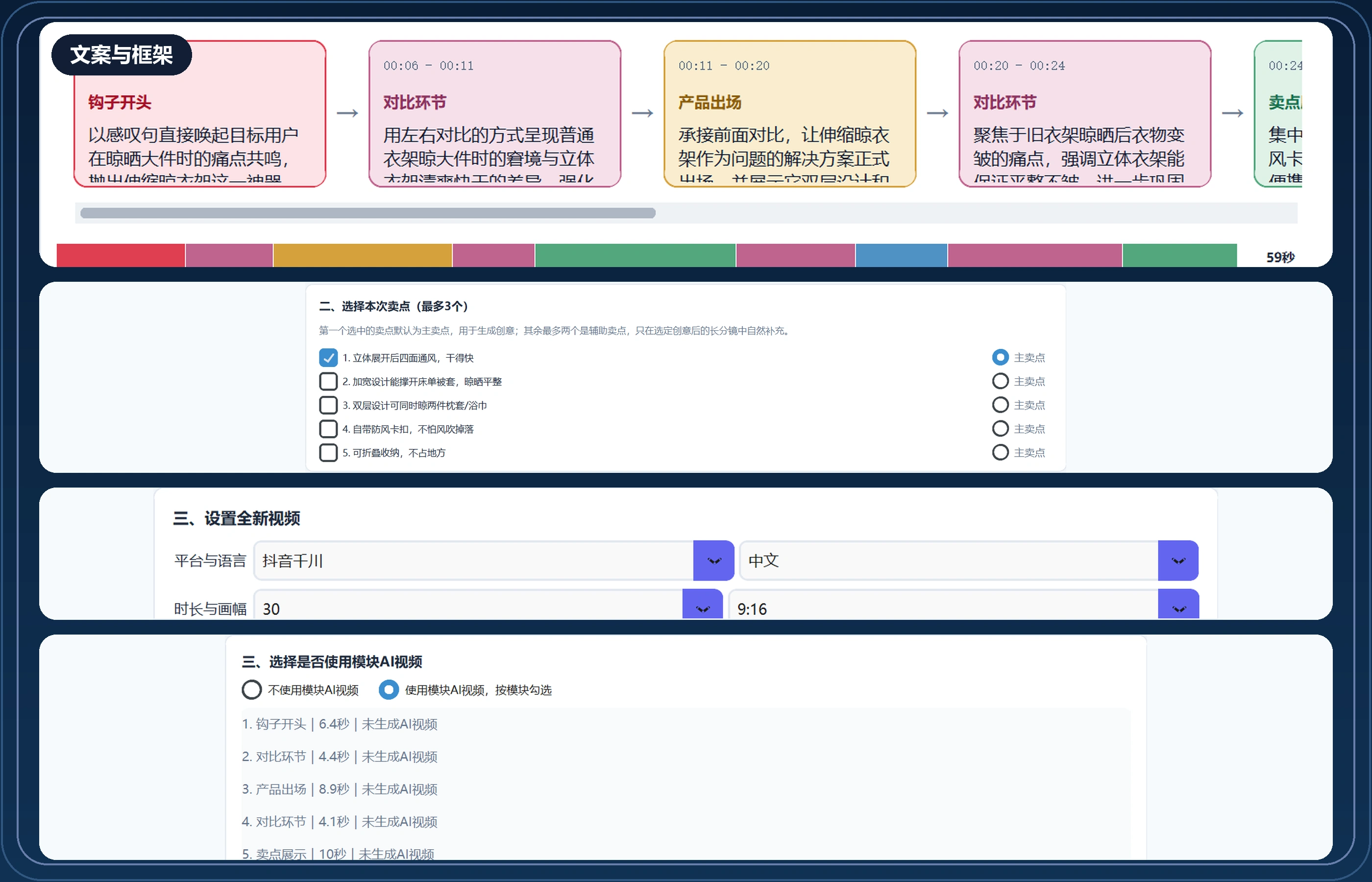Open the 钩子开头 script card
Image resolution: width=1372 pixels, height=882 pixels.
click(200, 113)
